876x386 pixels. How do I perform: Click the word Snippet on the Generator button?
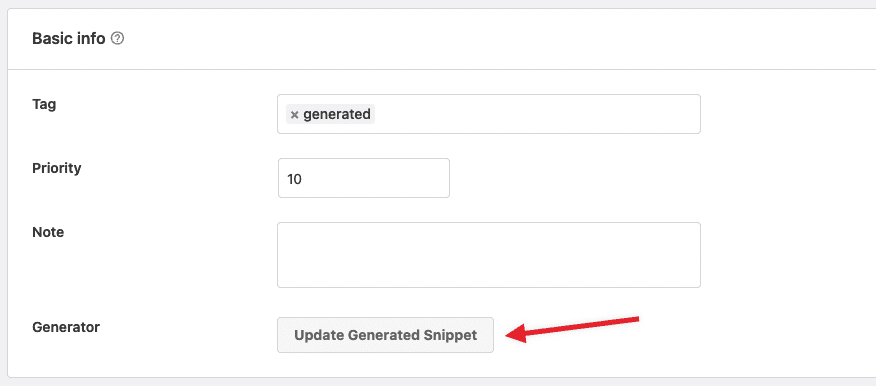(x=451, y=335)
